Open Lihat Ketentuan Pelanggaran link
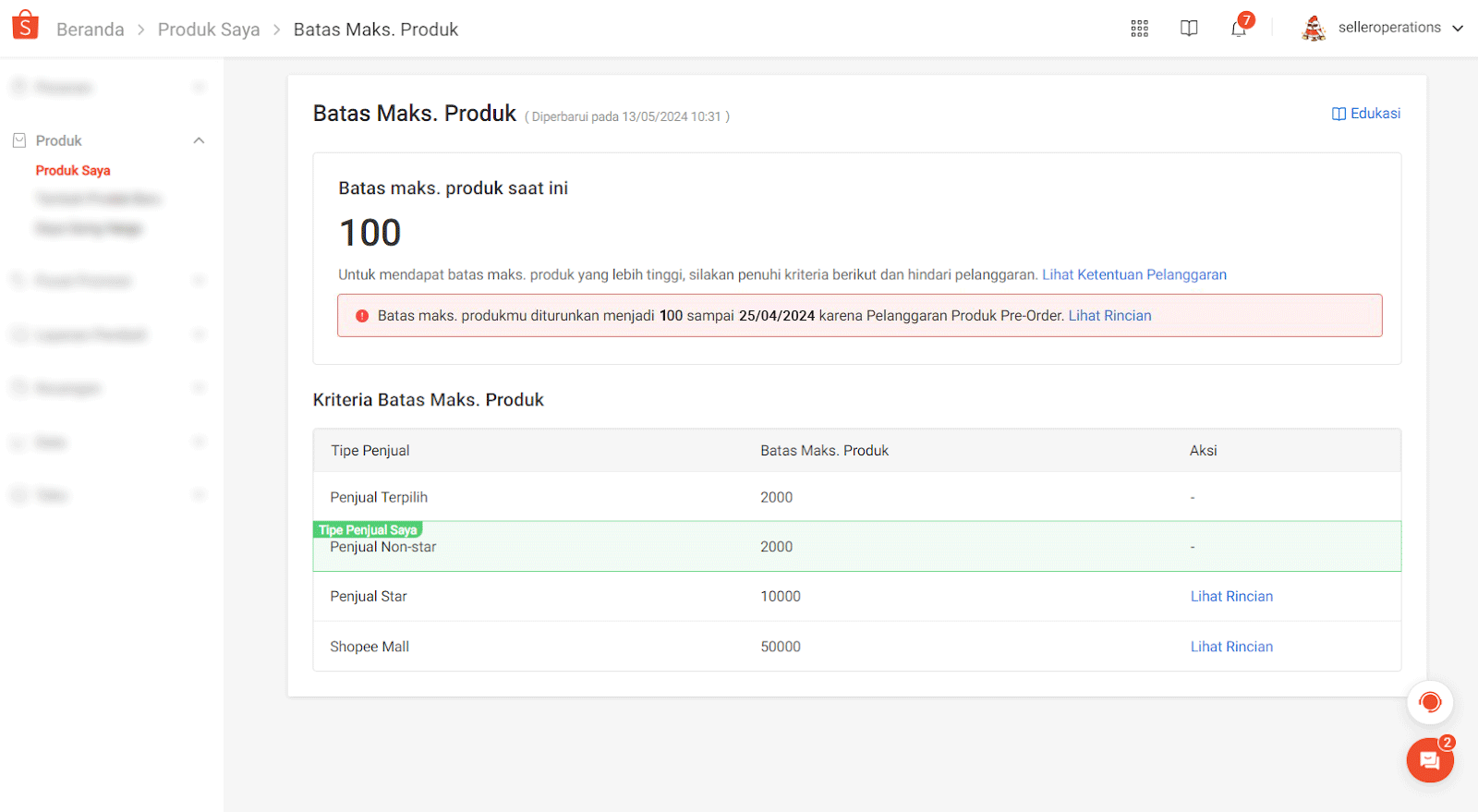The width and height of the screenshot is (1478, 812). [x=1133, y=274]
